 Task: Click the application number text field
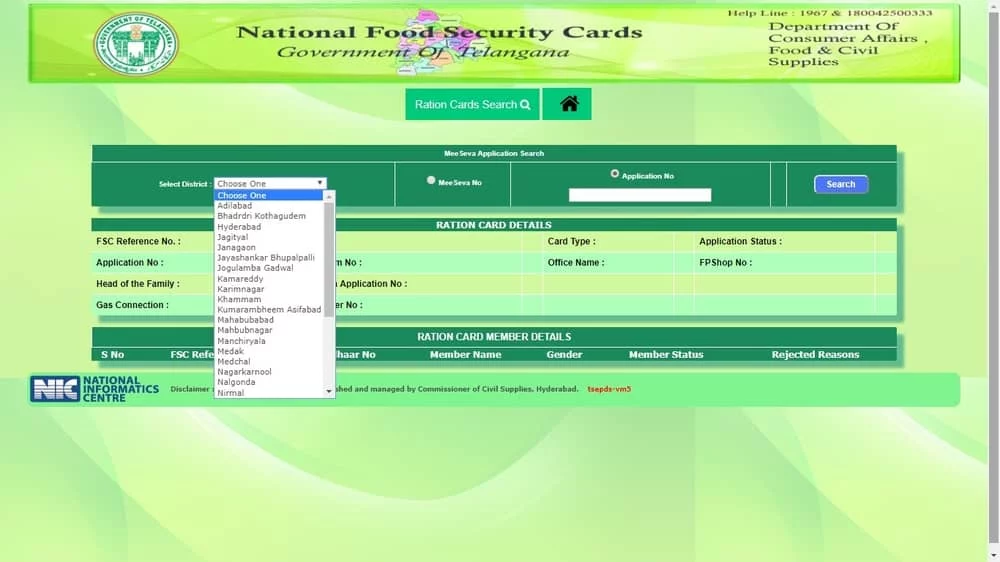640,195
